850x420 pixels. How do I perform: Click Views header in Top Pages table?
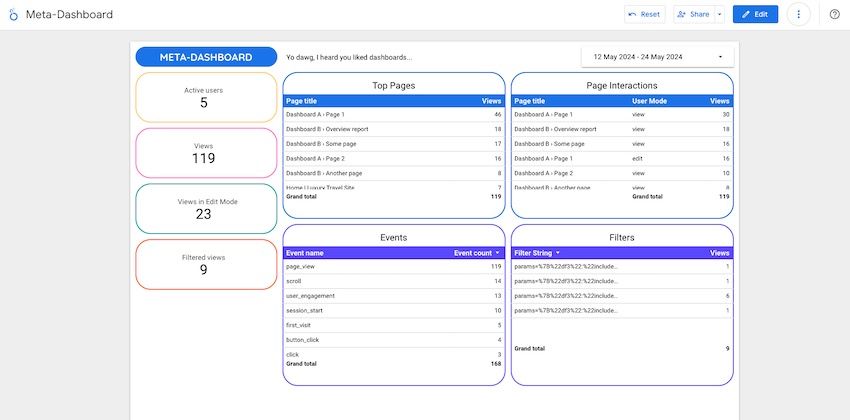491,101
